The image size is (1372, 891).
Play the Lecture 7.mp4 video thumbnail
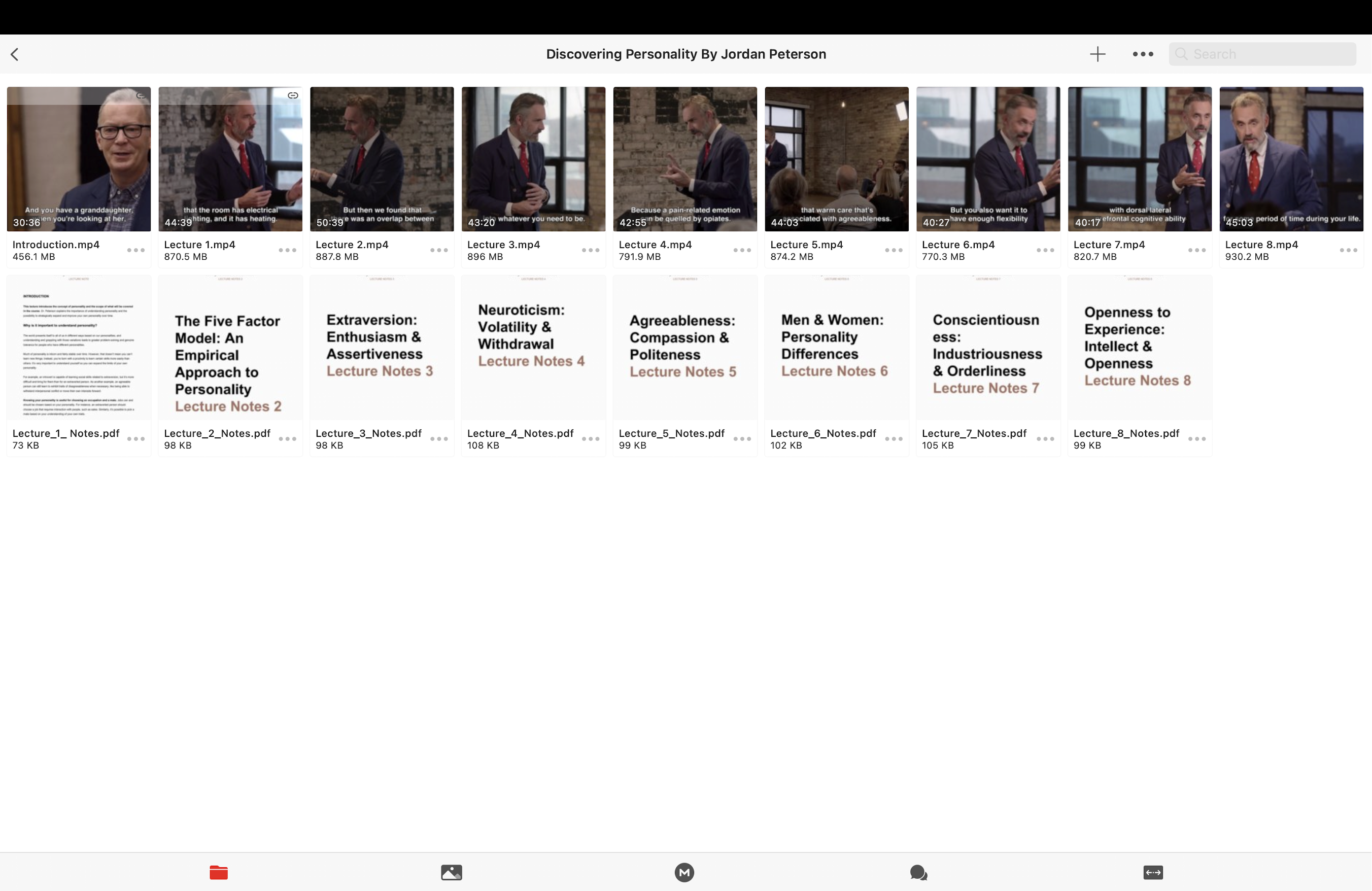(1140, 159)
